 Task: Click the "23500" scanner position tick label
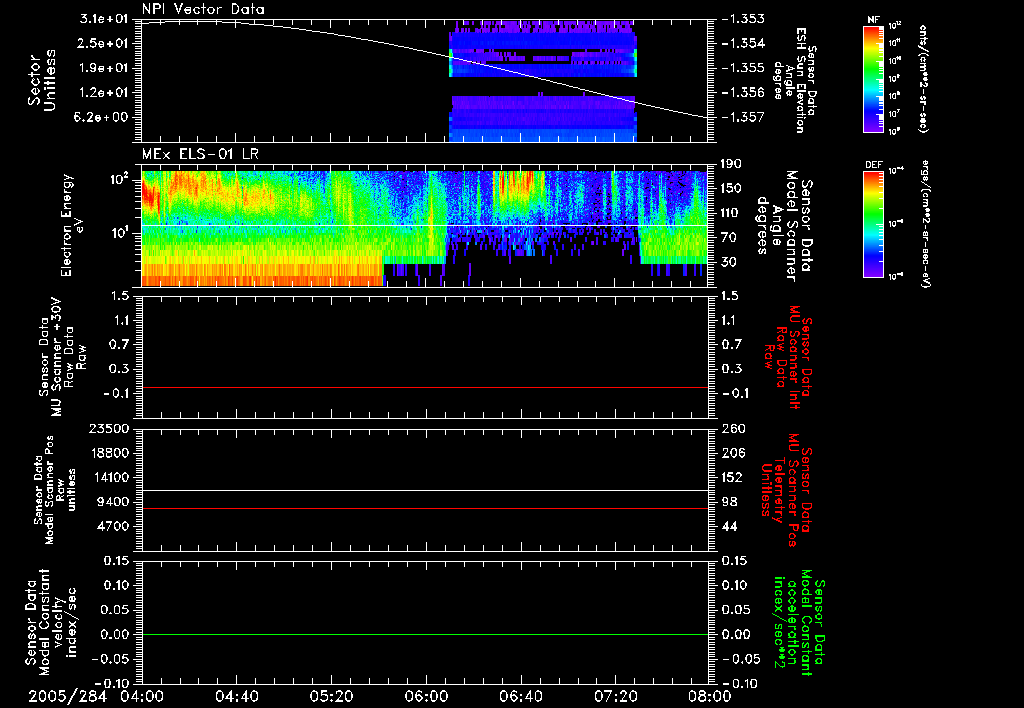tap(108, 429)
